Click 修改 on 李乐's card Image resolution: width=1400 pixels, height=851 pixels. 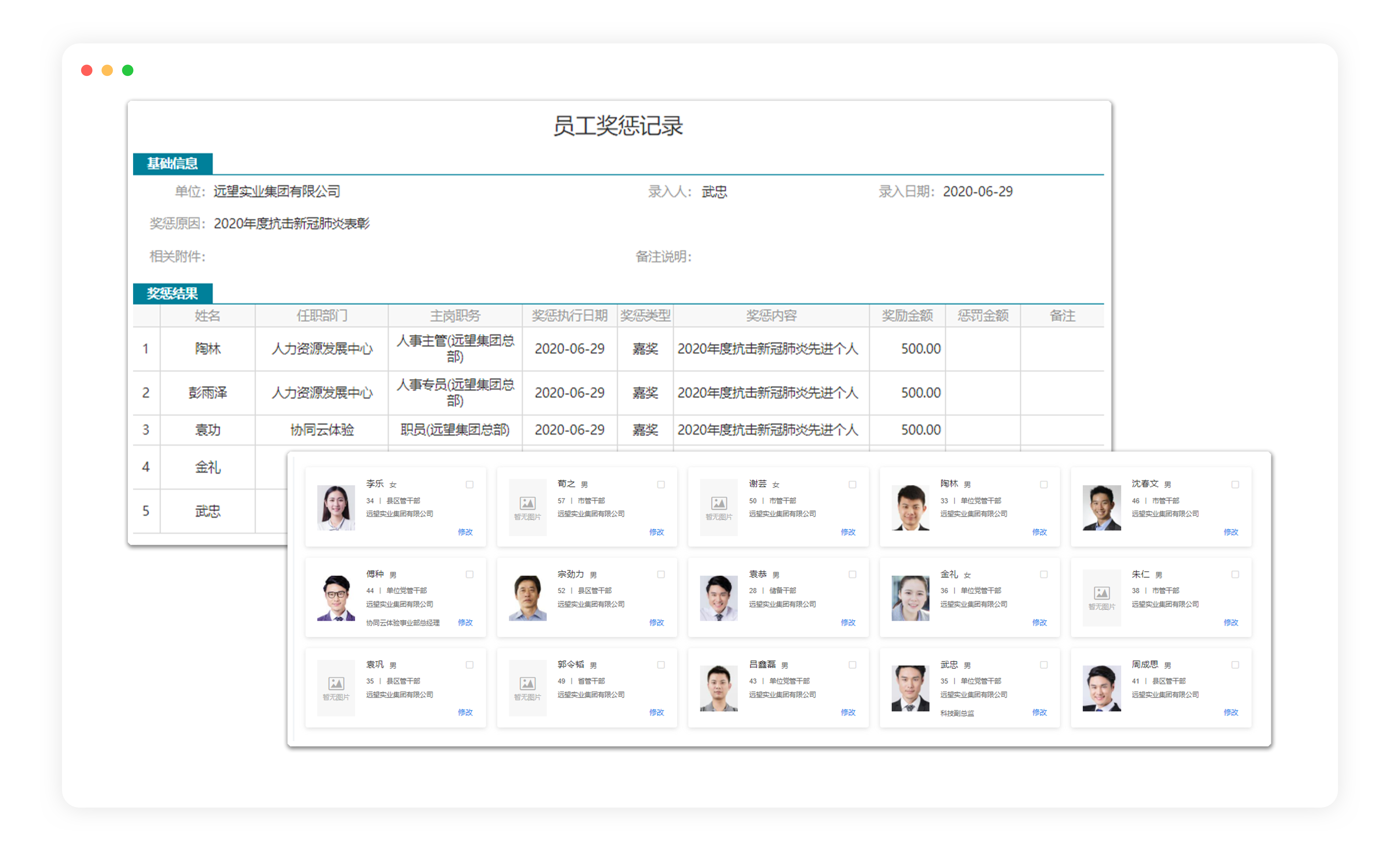coord(465,532)
